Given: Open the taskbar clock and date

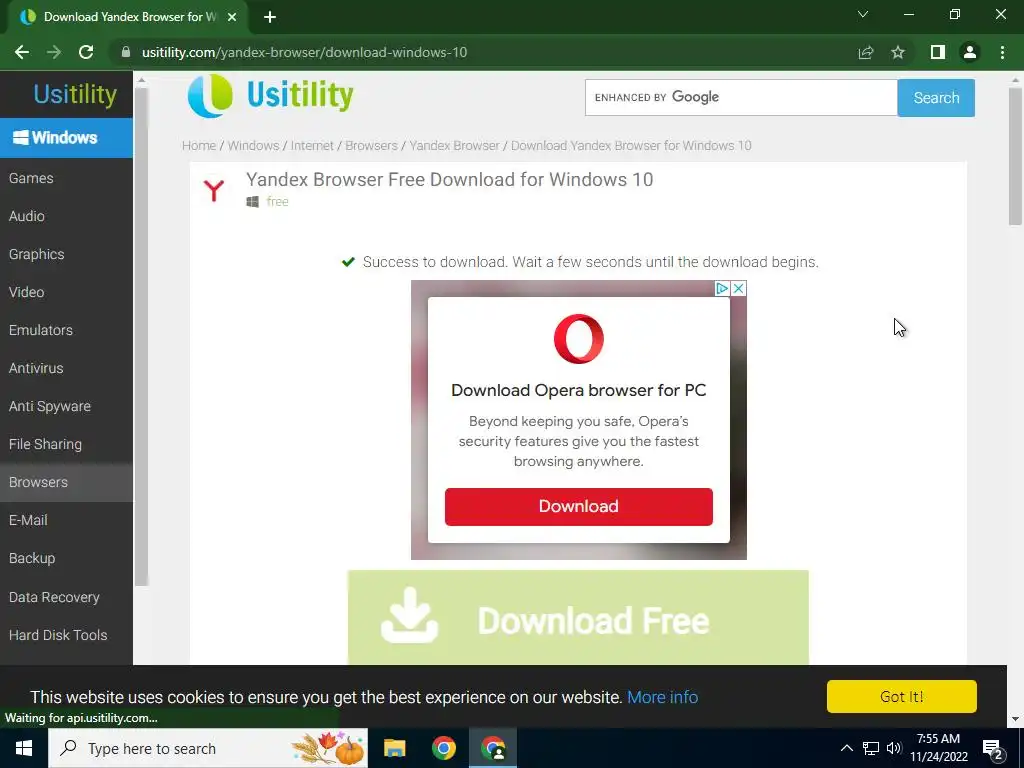Looking at the screenshot, I should [x=938, y=748].
